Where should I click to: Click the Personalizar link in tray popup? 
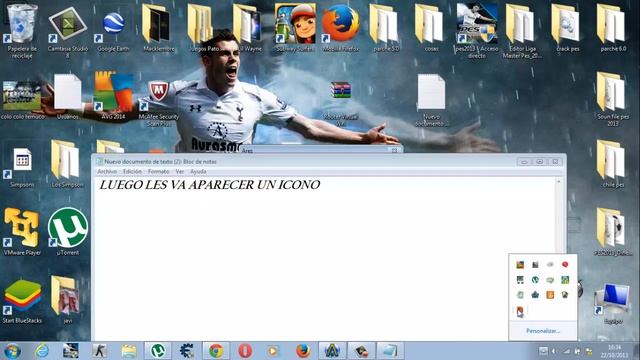pos(542,331)
